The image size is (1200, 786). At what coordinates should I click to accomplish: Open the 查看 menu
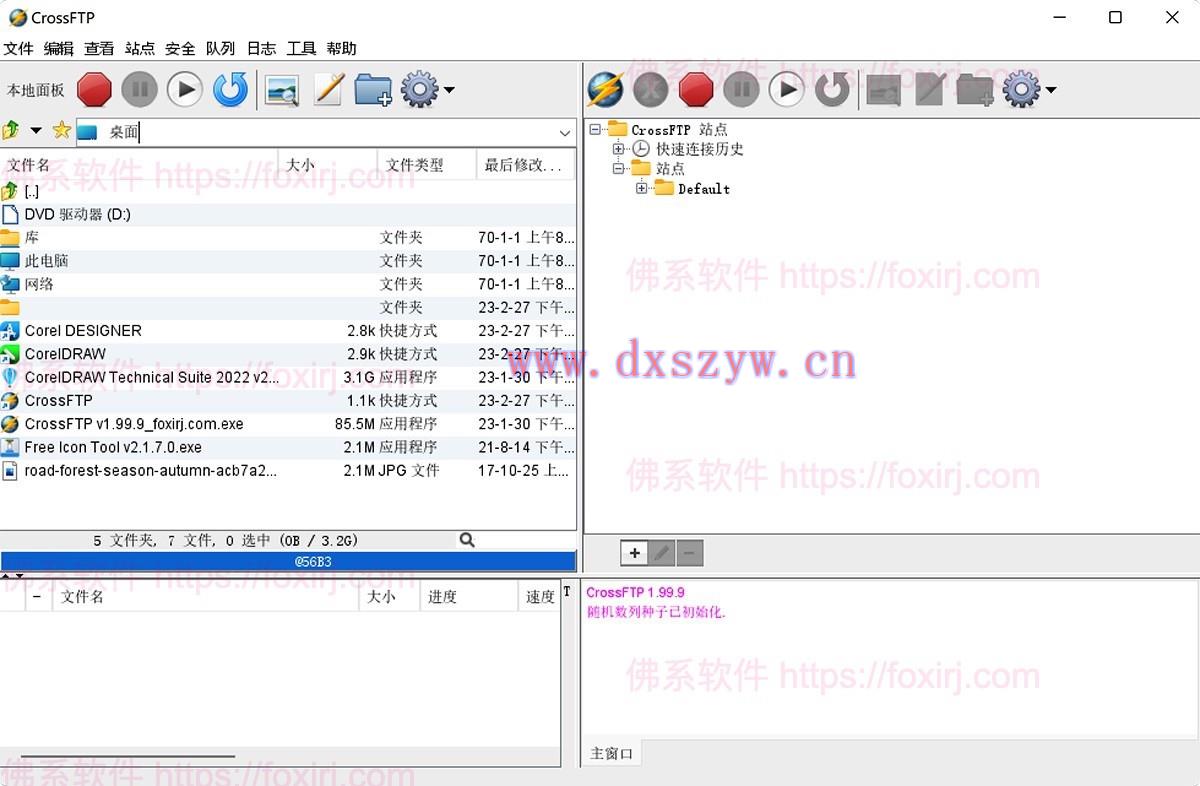[x=99, y=48]
